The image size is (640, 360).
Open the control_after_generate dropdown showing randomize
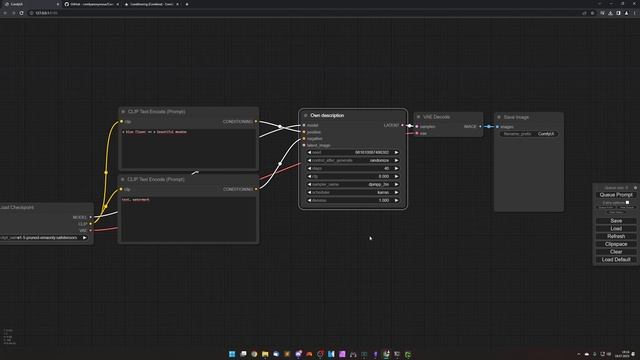353,160
